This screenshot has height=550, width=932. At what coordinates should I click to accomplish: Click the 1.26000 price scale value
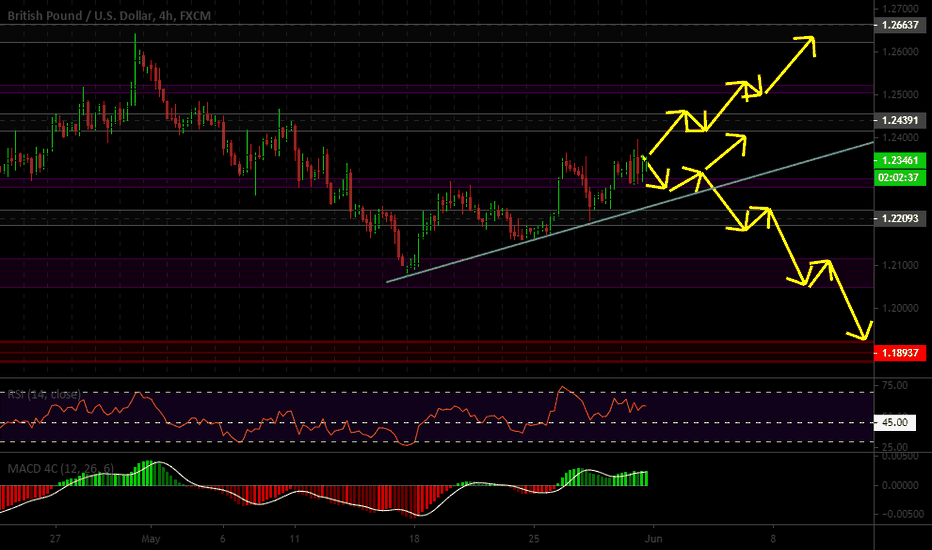point(900,52)
